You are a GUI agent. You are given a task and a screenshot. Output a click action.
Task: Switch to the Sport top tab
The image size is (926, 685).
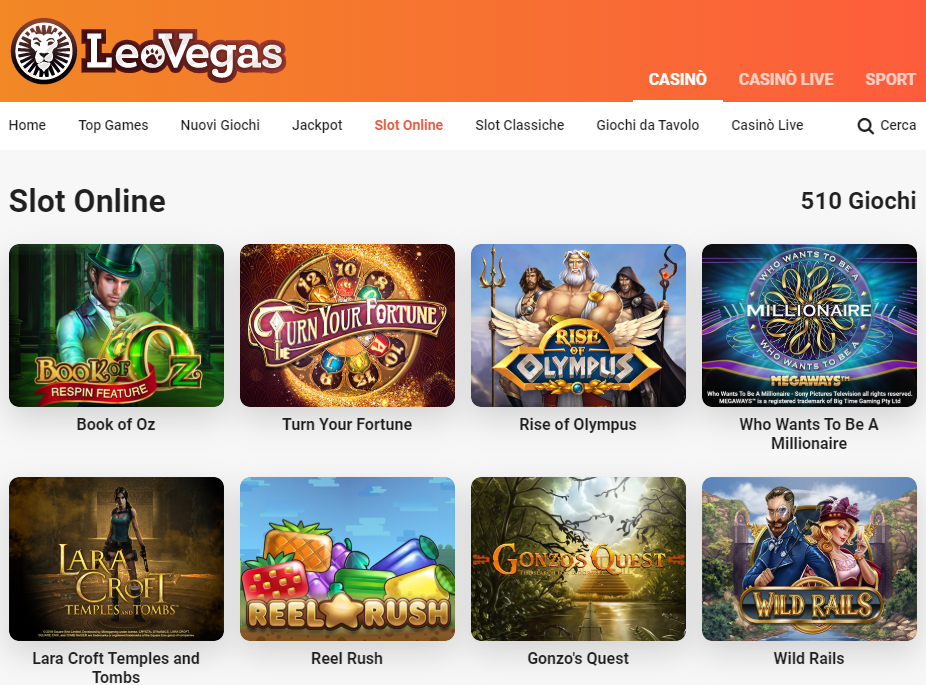[x=890, y=79]
